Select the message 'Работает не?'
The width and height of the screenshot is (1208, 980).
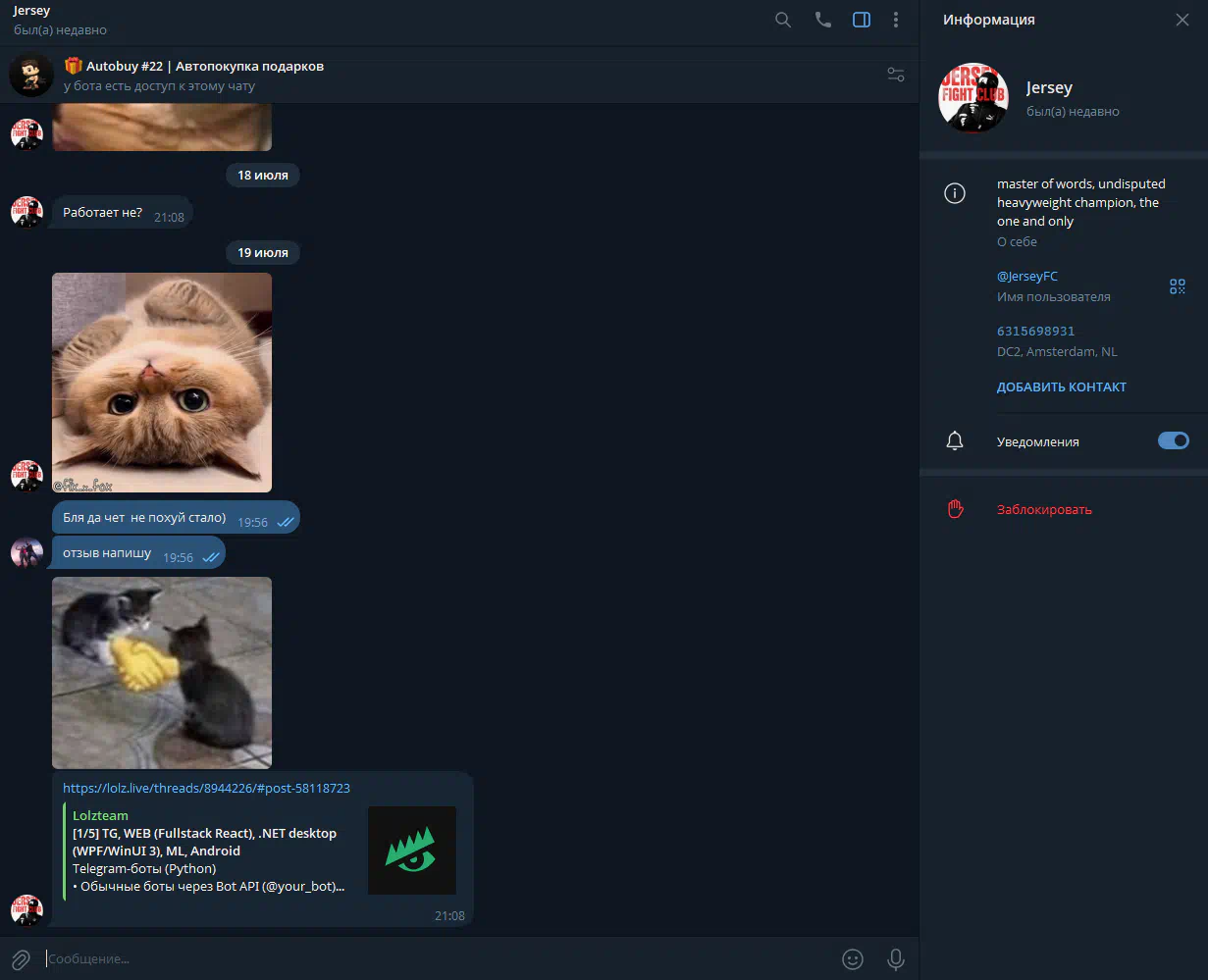tap(122, 213)
